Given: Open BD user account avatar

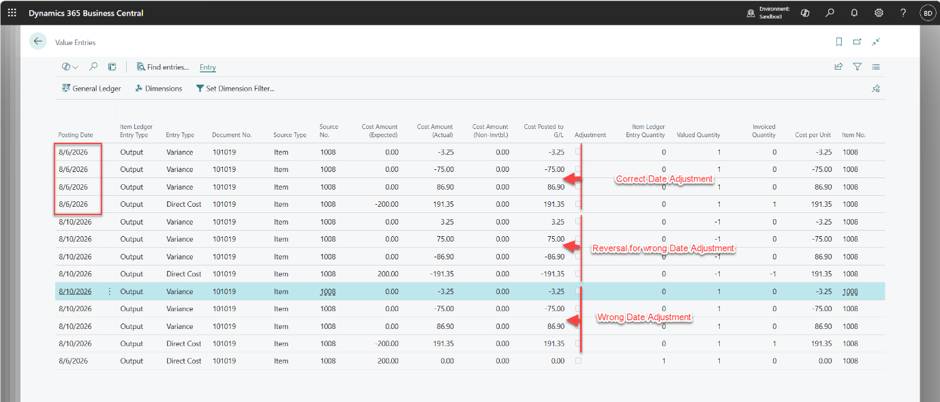Looking at the screenshot, I should tap(927, 13).
